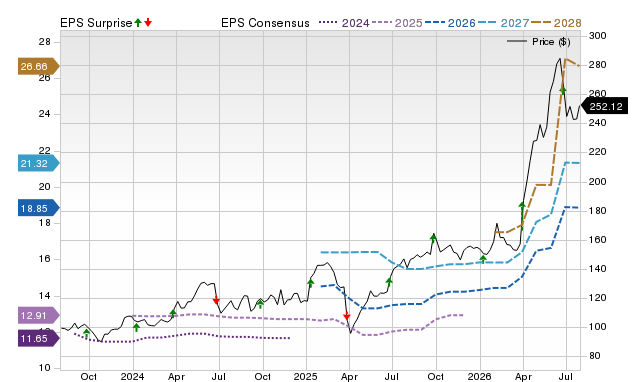
Task: Click the brown 26.66 value tag
Action: point(39,66)
